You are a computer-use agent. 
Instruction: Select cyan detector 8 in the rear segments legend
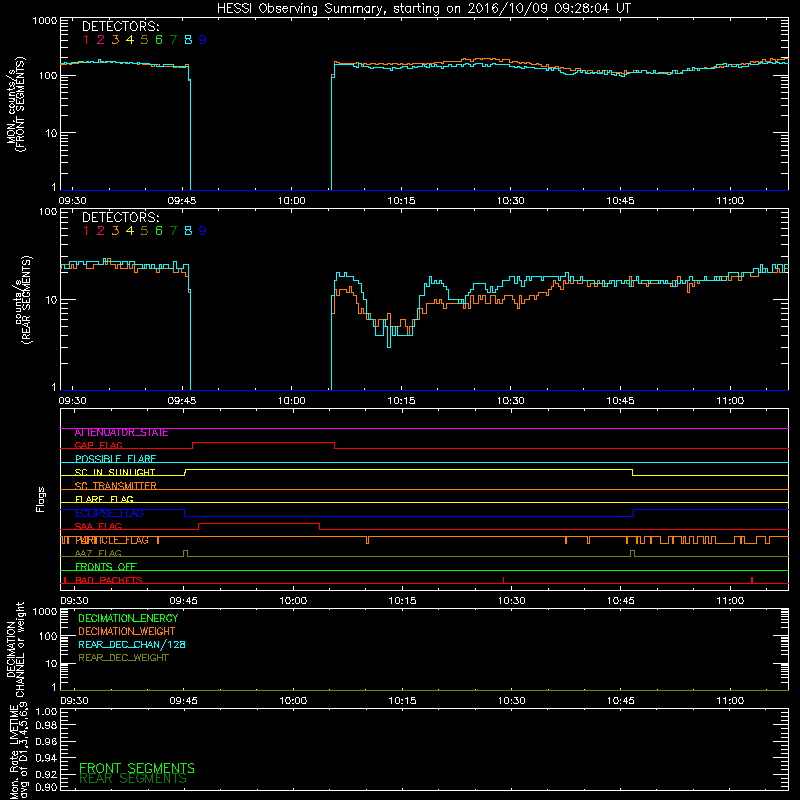tap(188, 231)
